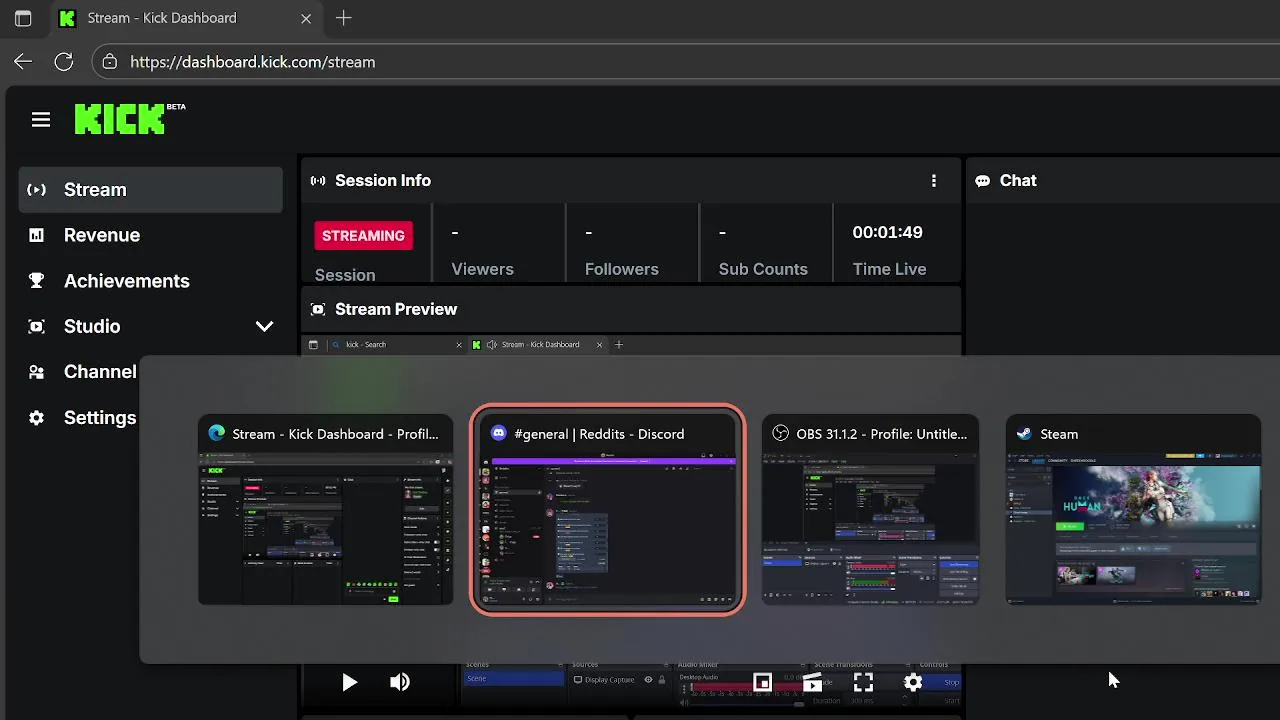This screenshot has width=1280, height=720.
Task: Click the Stream broadcast icon in sidebar
Action: [37, 189]
